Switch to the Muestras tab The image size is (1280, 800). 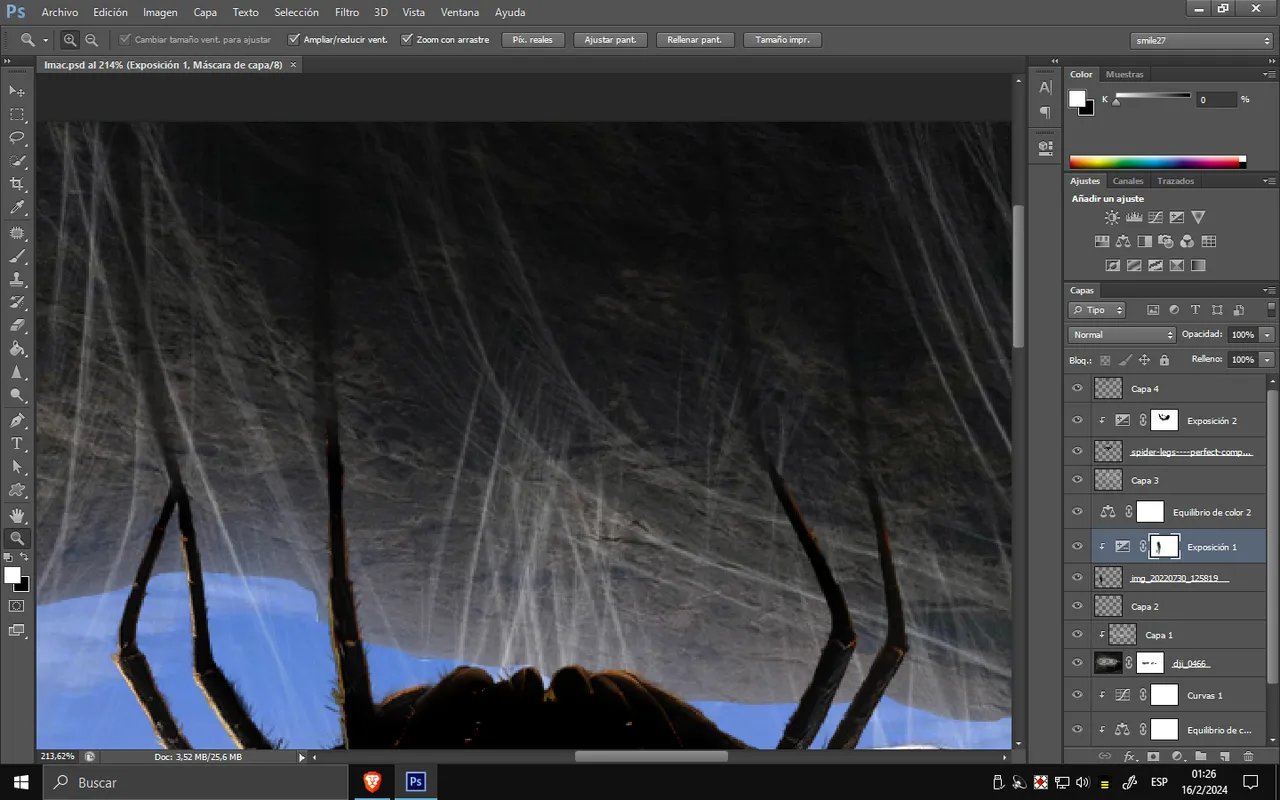coord(1125,74)
